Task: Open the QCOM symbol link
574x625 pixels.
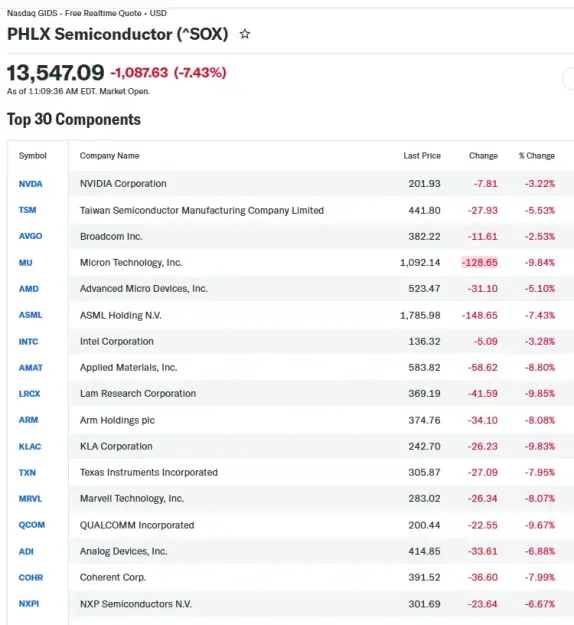Action: click(32, 525)
